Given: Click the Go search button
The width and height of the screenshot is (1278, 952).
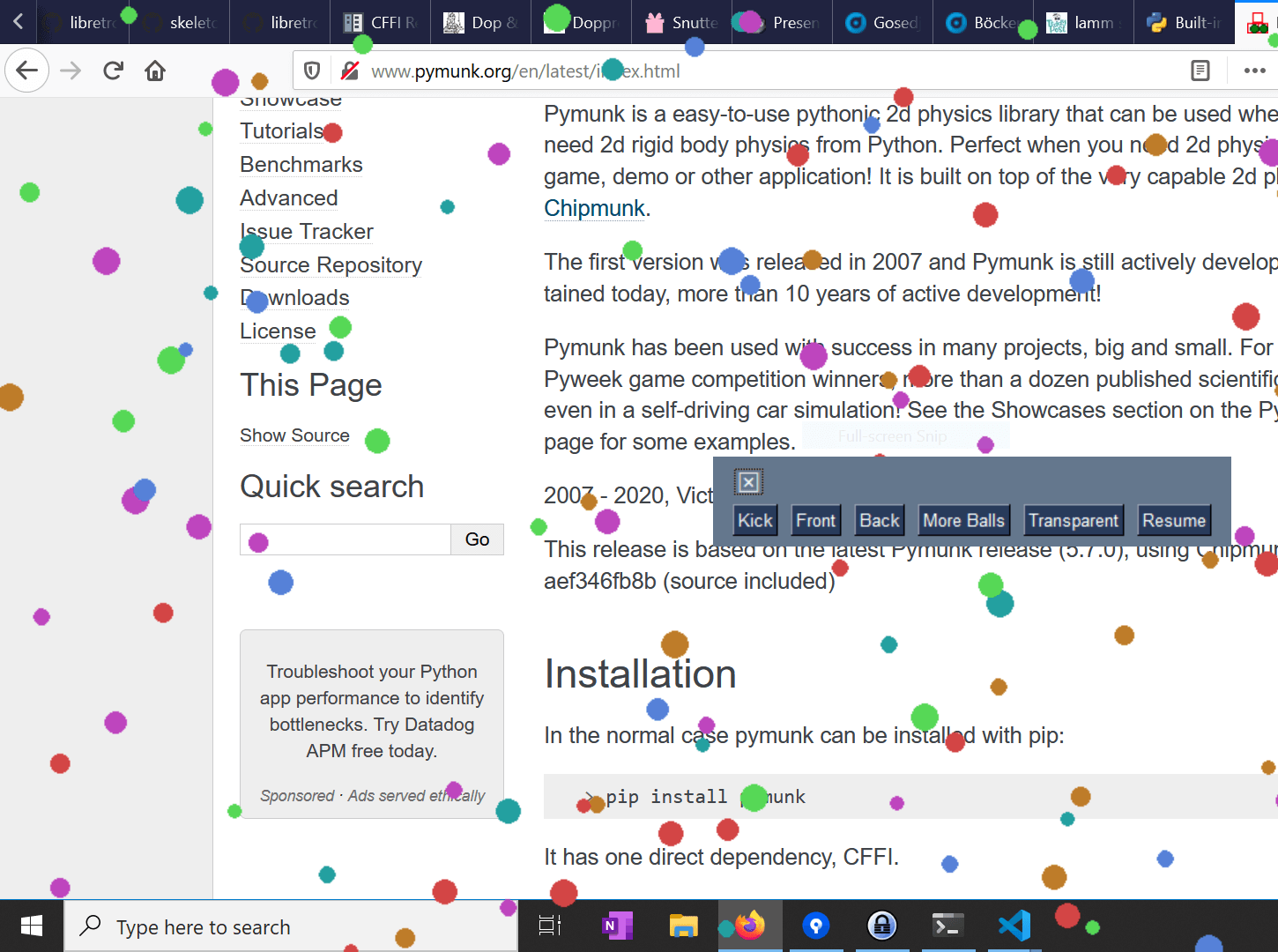Looking at the screenshot, I should 478,539.
